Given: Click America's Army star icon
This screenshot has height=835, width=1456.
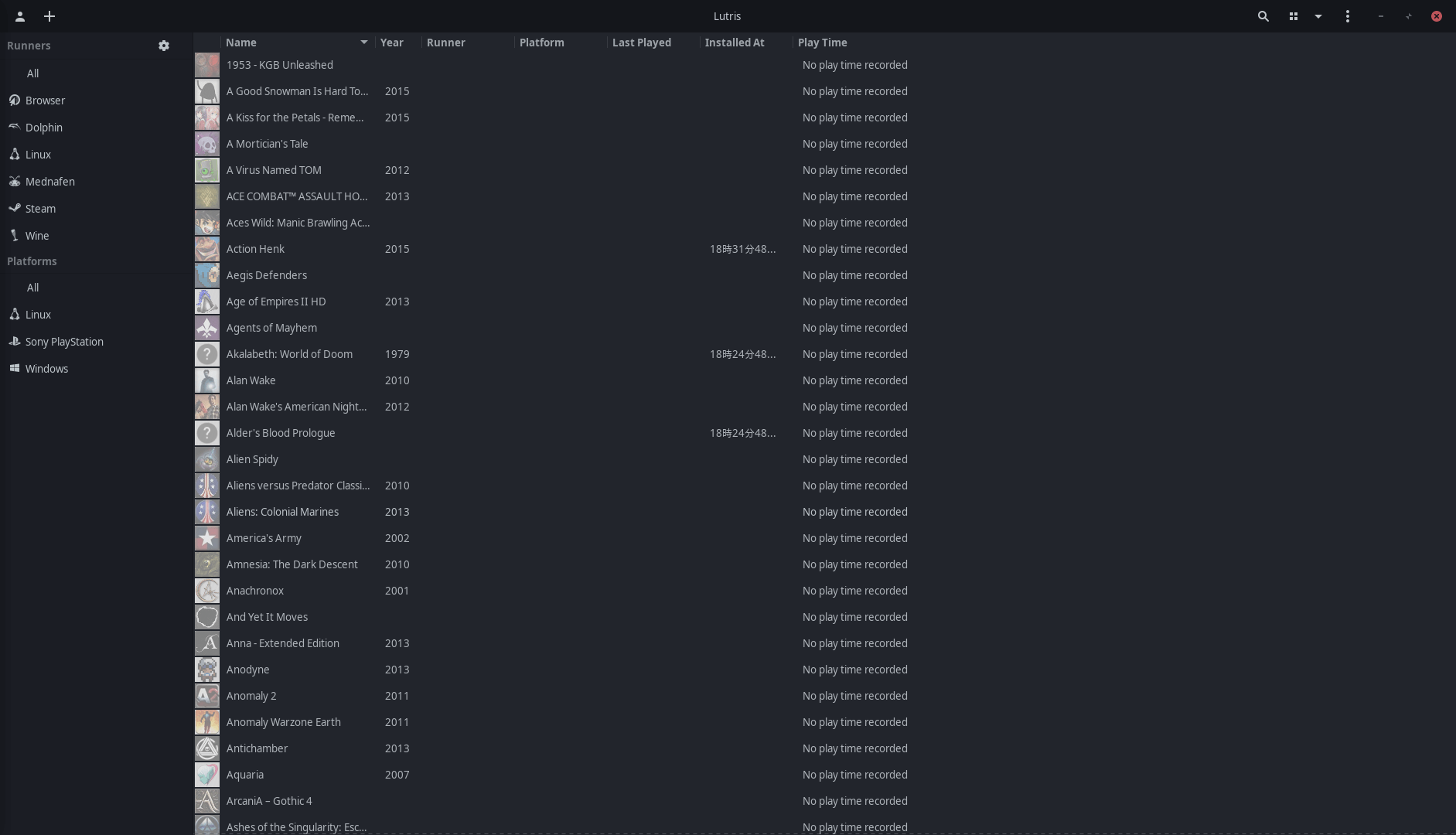Looking at the screenshot, I should (207, 538).
